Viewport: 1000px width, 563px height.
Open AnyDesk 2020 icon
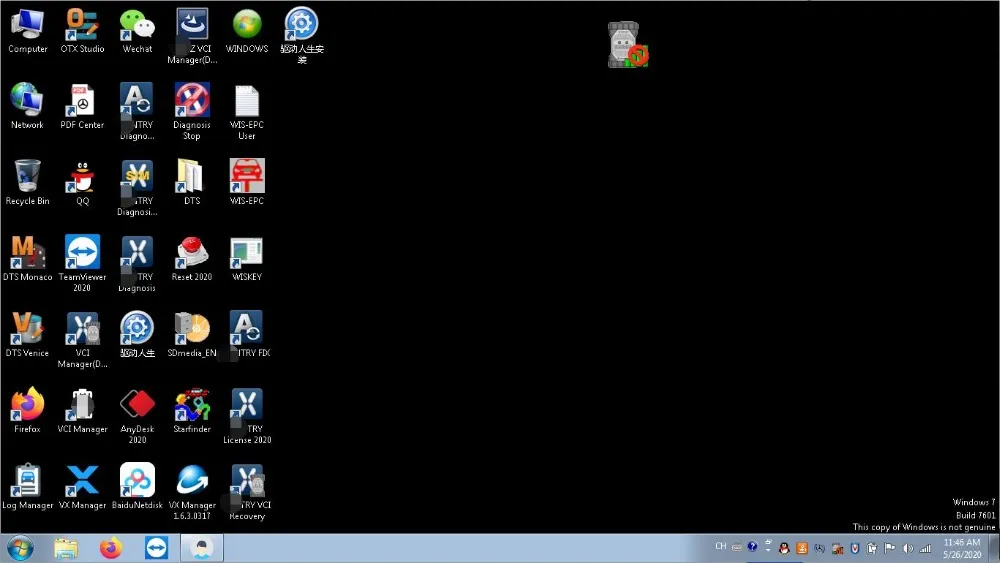click(x=137, y=405)
